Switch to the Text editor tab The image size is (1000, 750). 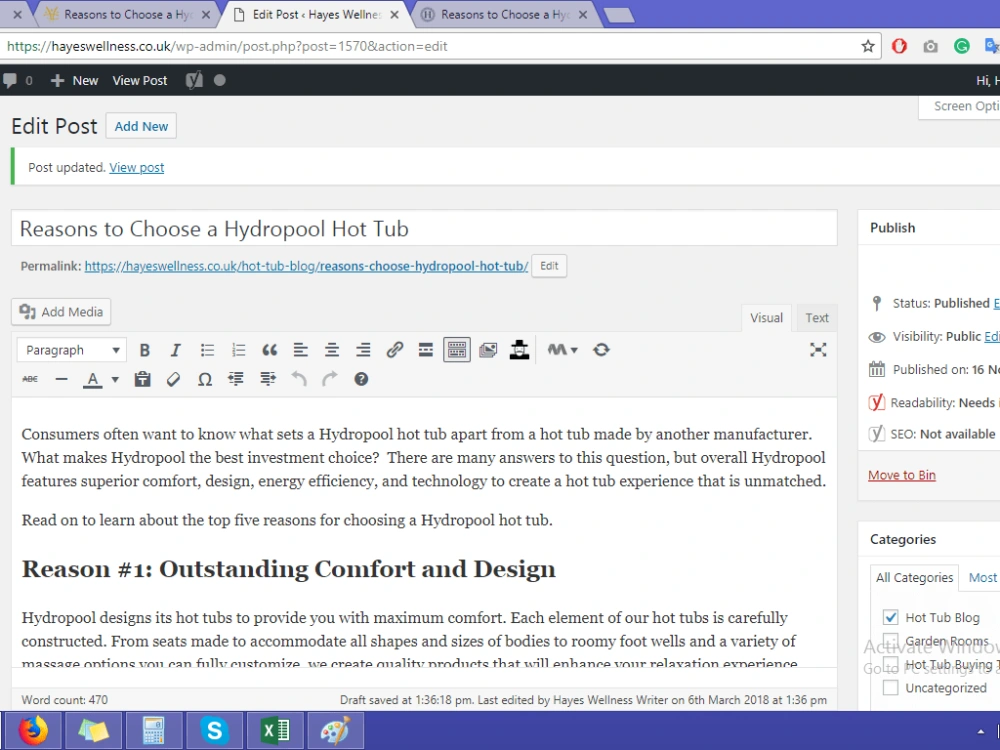[816, 318]
